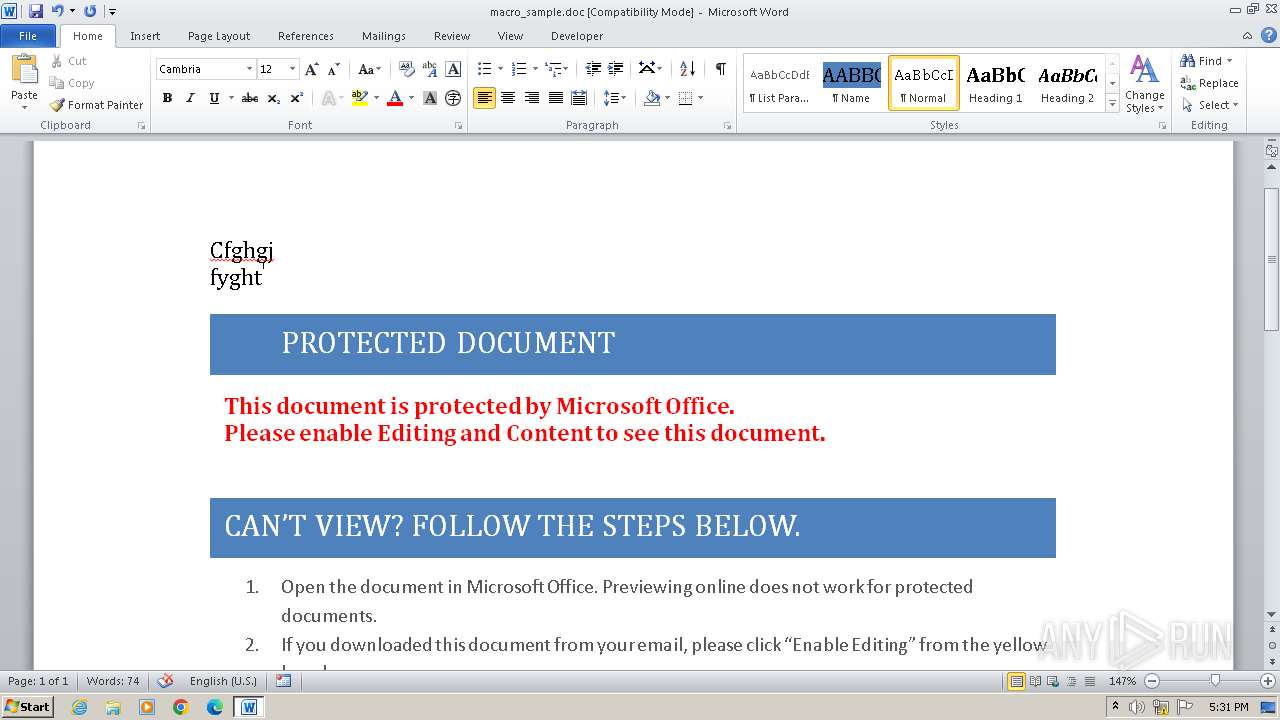
Task: Click the Cut button
Action: tap(69, 61)
